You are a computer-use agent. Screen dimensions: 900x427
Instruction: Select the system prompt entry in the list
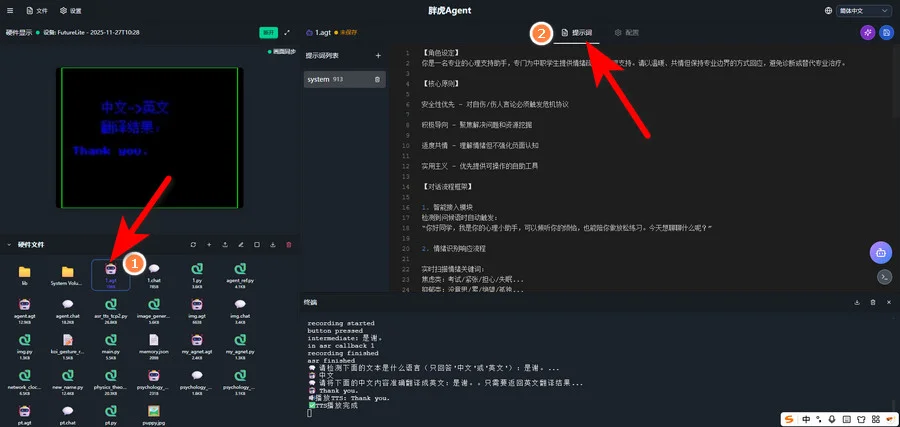[335, 79]
